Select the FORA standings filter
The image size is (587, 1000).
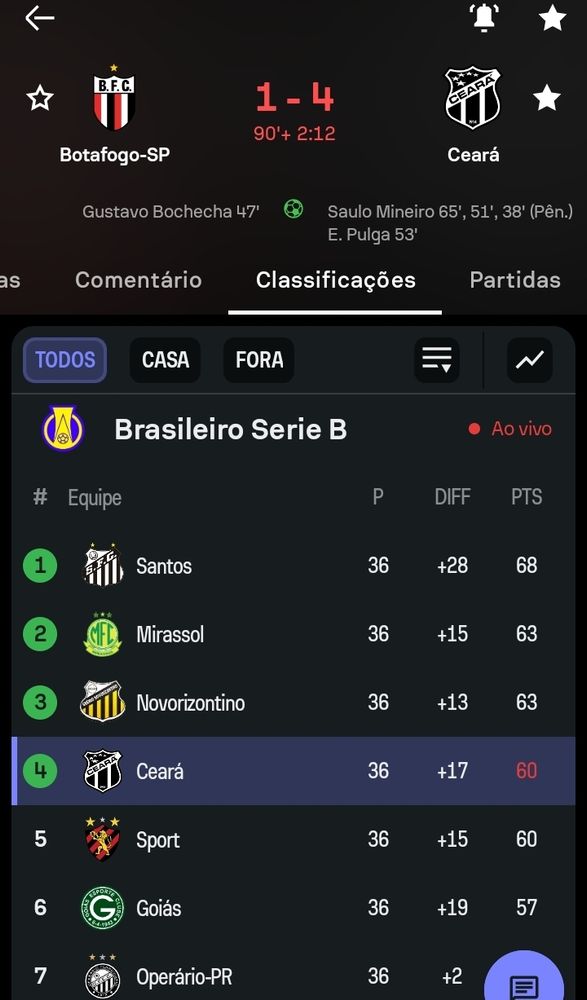click(258, 360)
